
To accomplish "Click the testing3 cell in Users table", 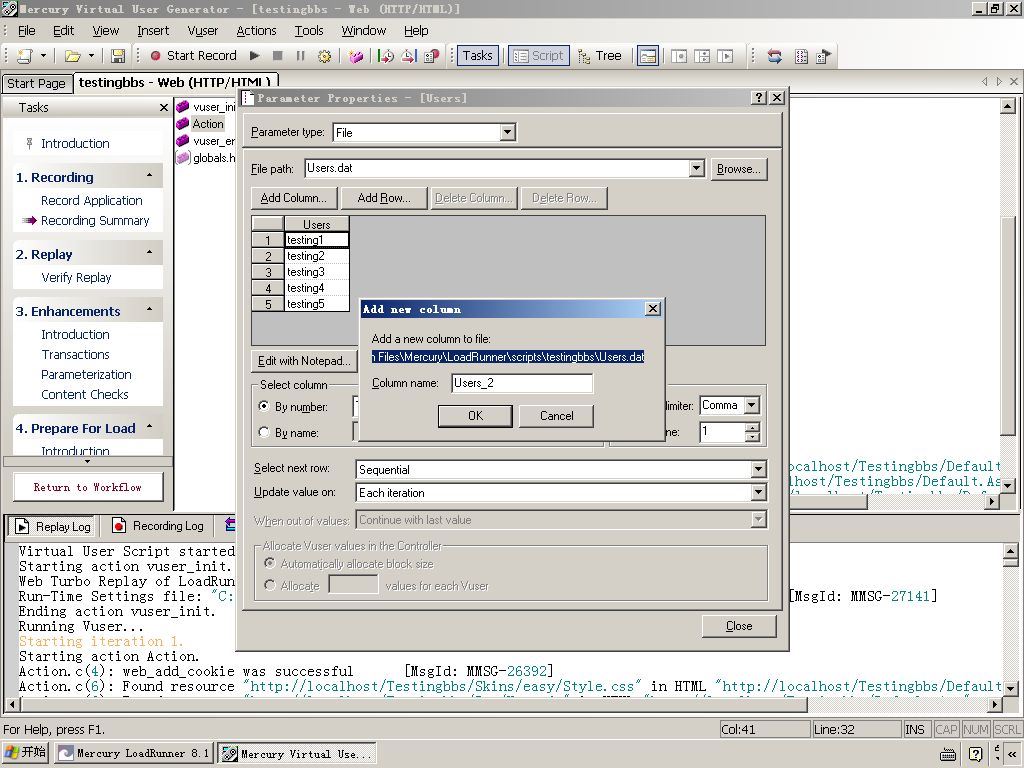I will pyautogui.click(x=317, y=272).
